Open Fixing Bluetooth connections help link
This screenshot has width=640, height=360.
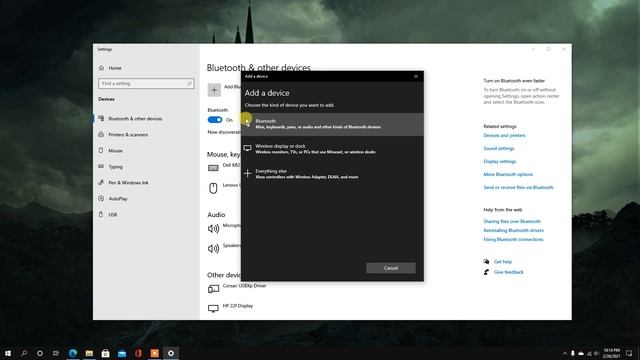513,240
